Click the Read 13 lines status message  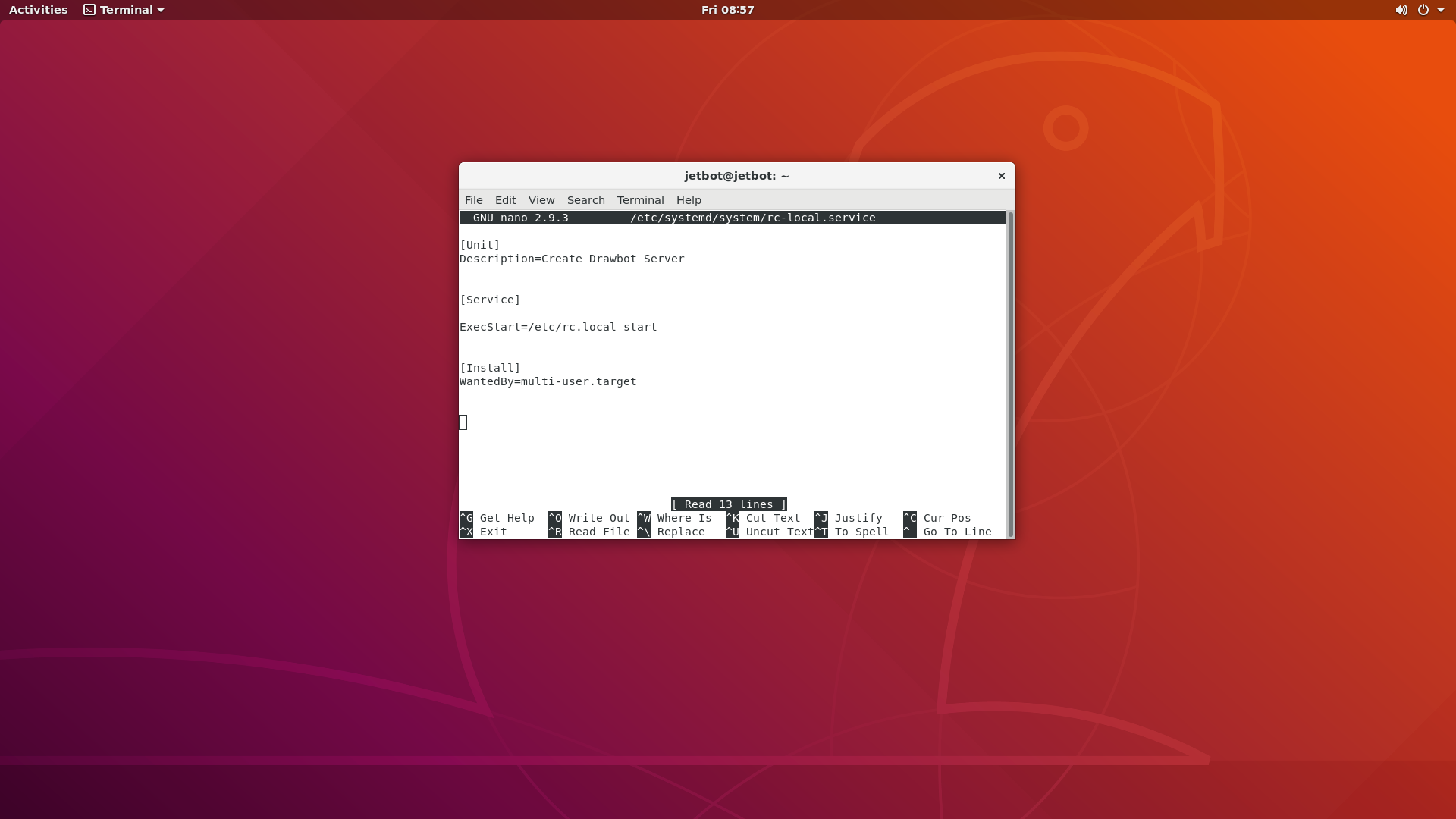click(x=729, y=504)
